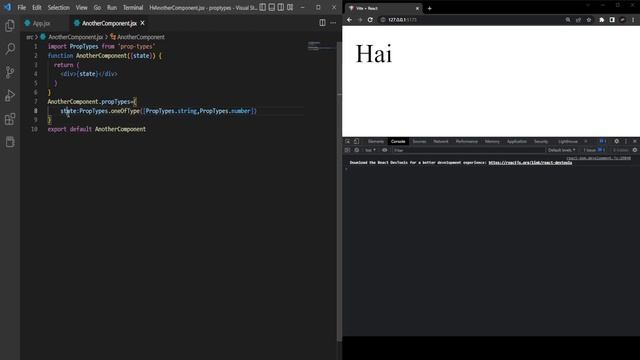Image resolution: width=640 pixels, height=360 pixels.
Task: Switch to DevTools Performance tab
Action: tap(467, 141)
